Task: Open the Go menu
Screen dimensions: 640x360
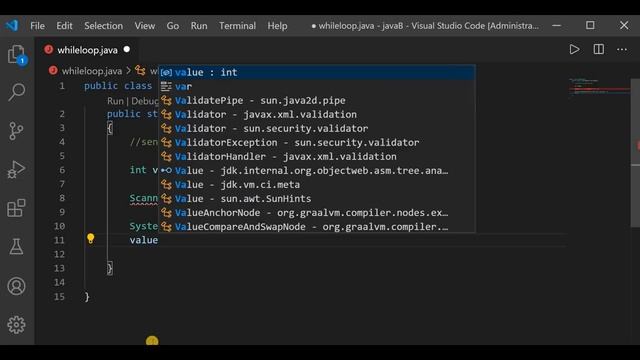Action: coord(173,26)
